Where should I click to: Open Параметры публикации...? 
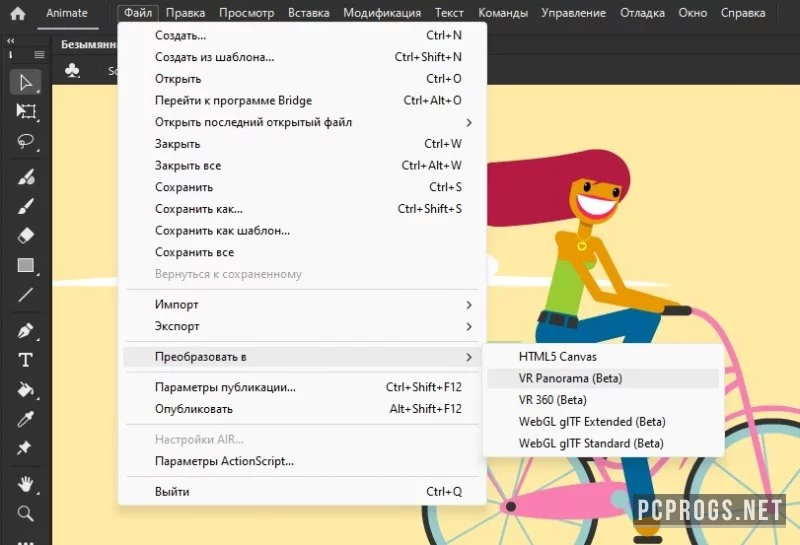point(302,387)
